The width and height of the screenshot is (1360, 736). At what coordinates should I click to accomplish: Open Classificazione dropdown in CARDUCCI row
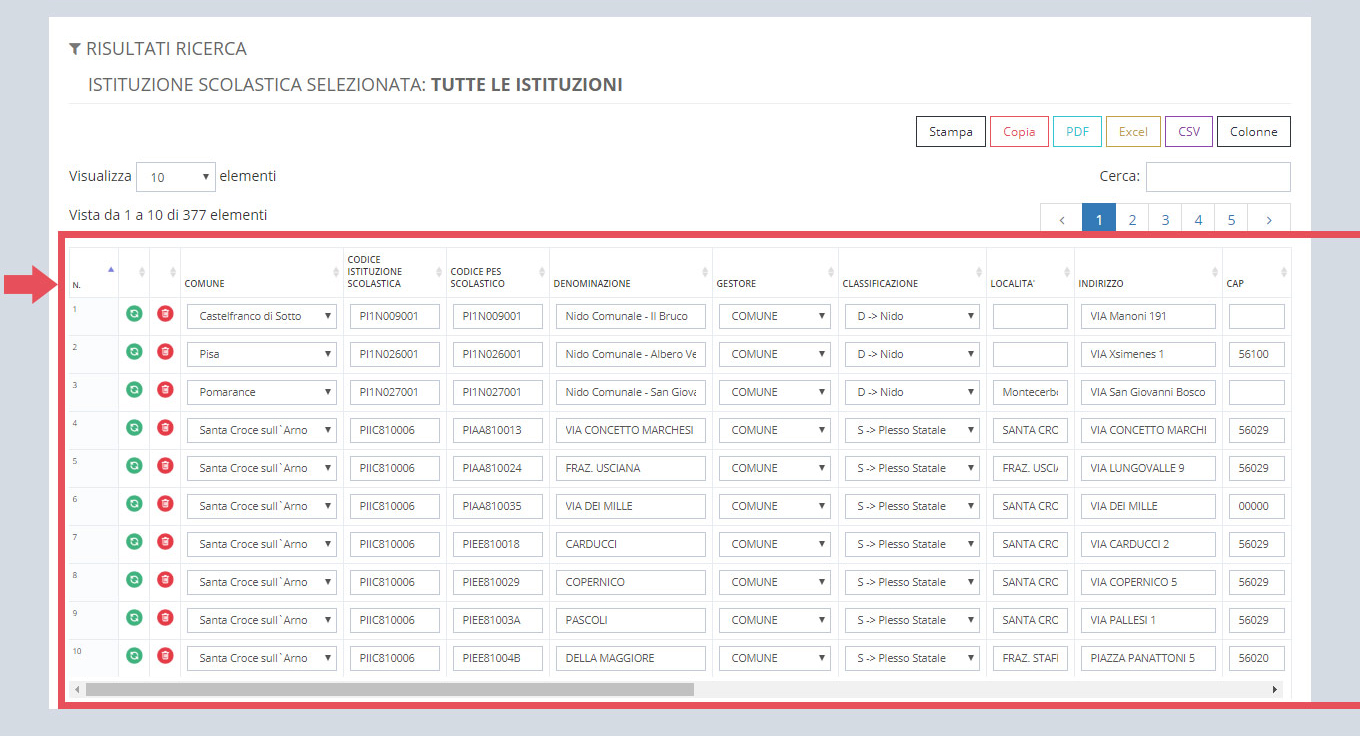coord(912,544)
